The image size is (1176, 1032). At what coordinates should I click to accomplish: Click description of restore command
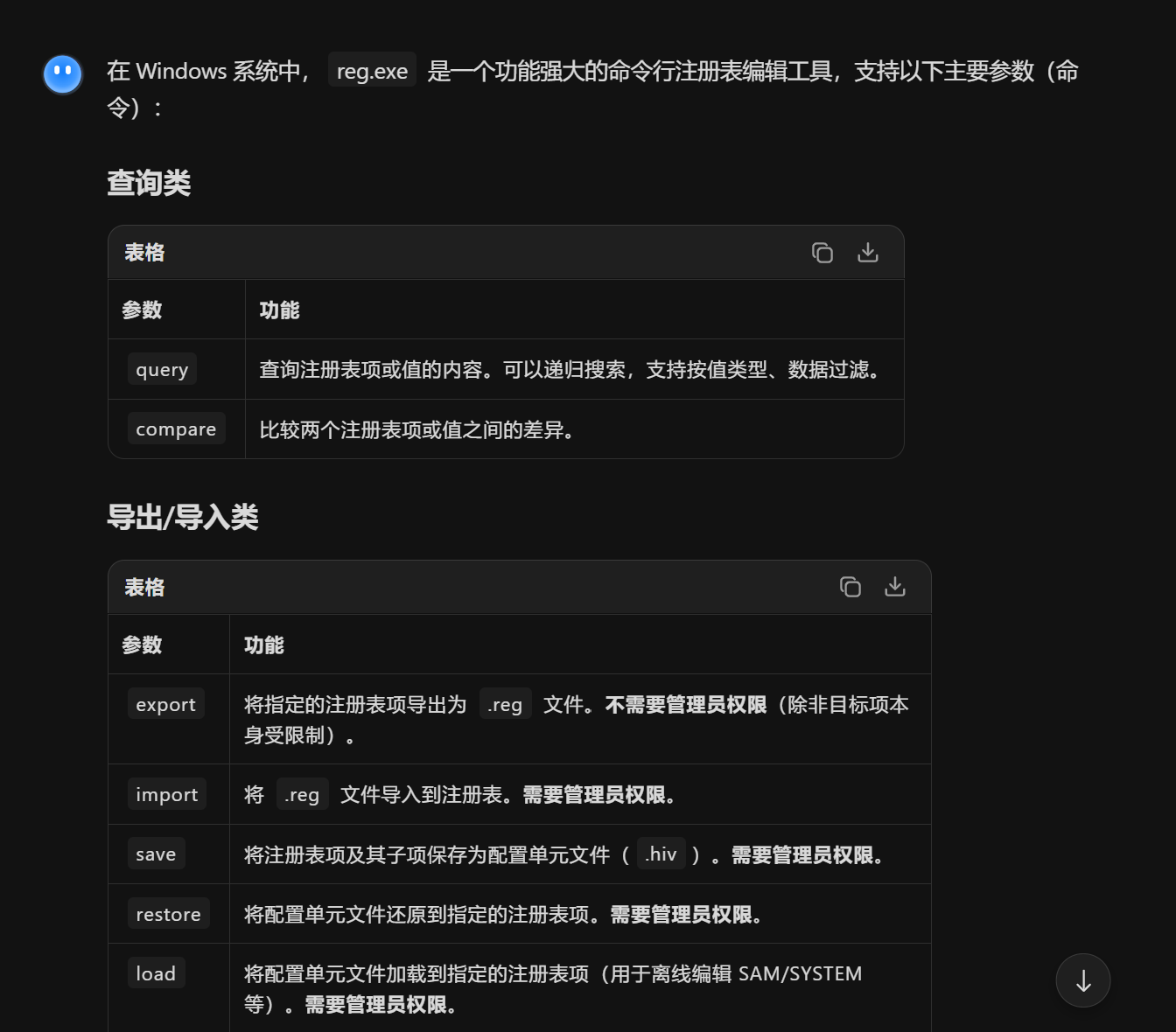tap(504, 915)
